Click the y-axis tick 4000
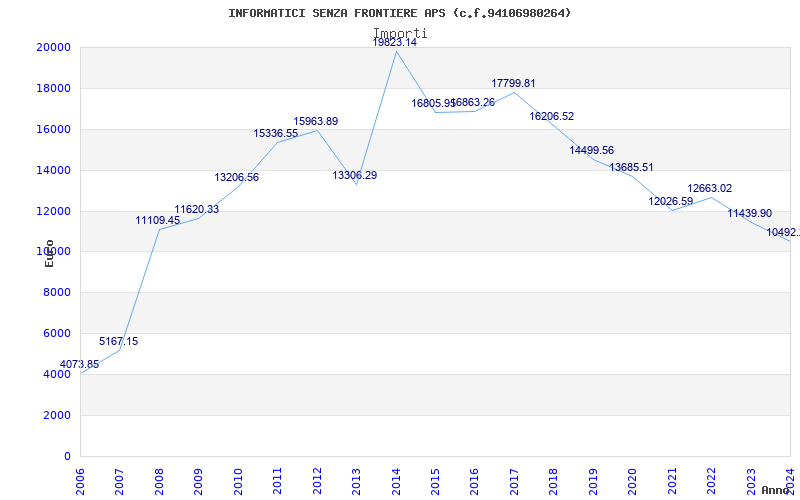800x500 pixels. [x=56, y=374]
